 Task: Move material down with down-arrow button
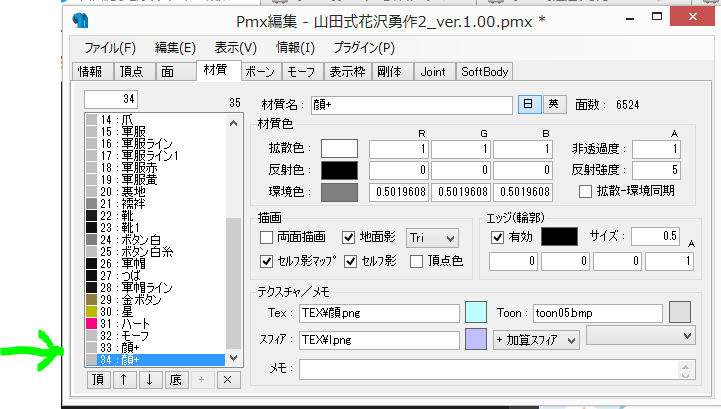(x=149, y=380)
